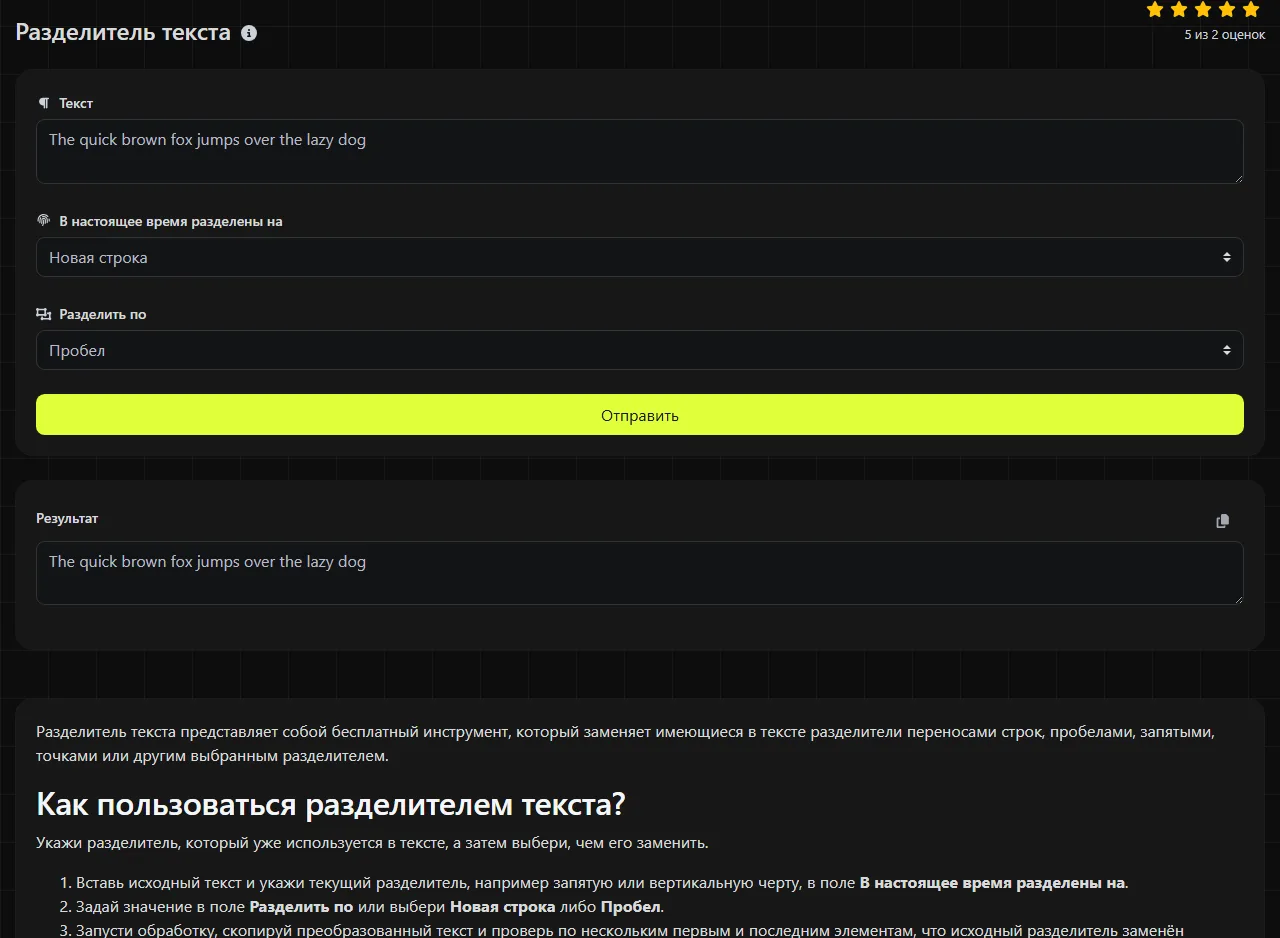This screenshot has height=938, width=1280.
Task: Focus the Текст input area
Action: pos(640,152)
